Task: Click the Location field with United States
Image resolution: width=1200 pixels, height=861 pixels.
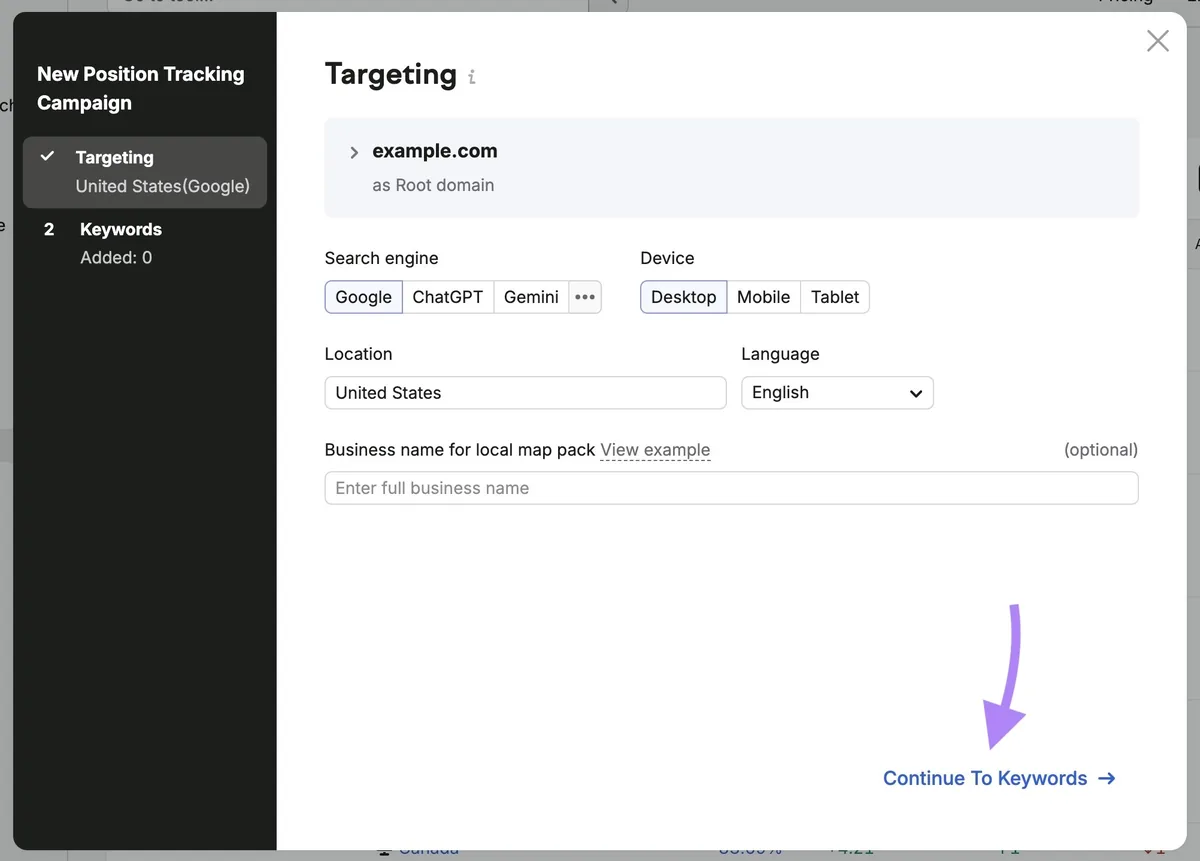Action: [x=526, y=393]
